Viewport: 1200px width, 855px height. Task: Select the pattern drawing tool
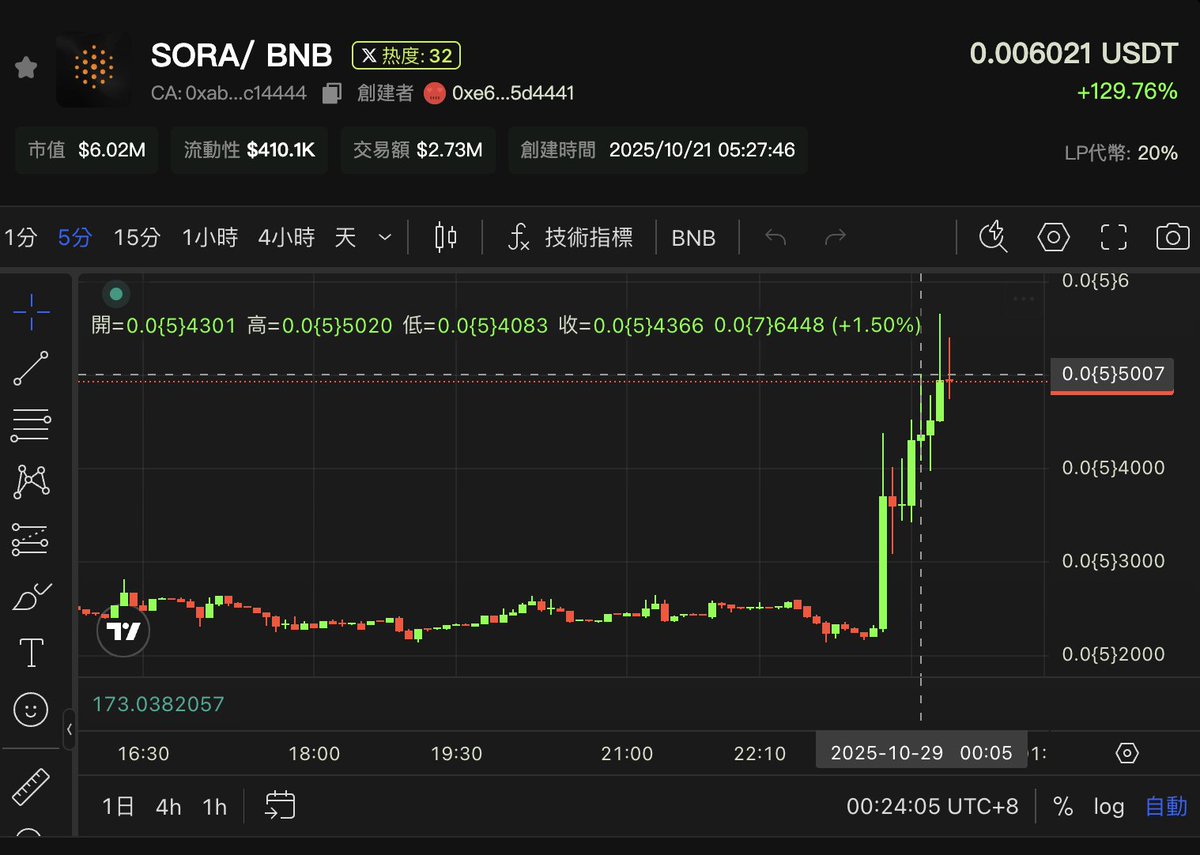point(31,483)
